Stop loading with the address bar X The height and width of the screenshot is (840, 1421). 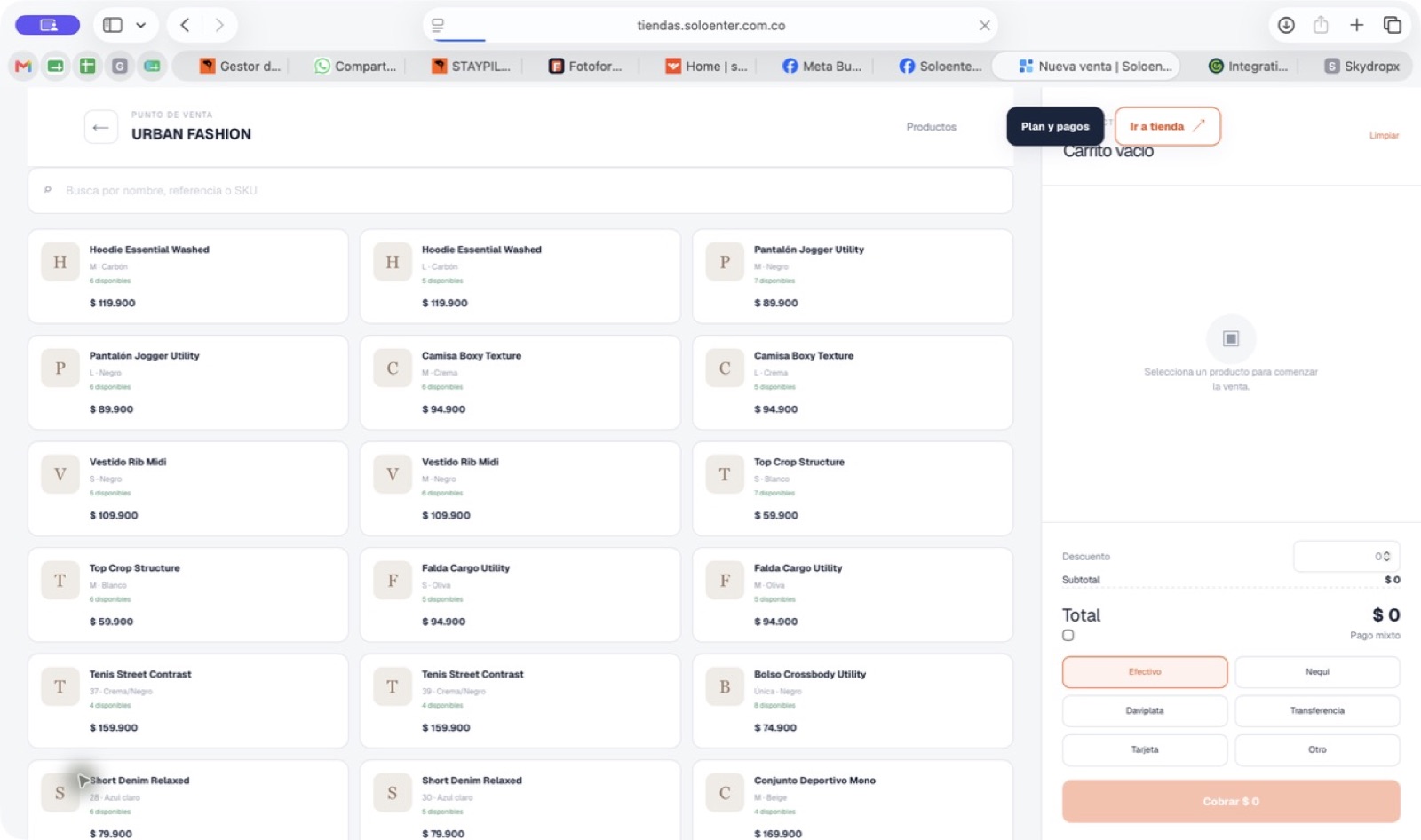984,25
